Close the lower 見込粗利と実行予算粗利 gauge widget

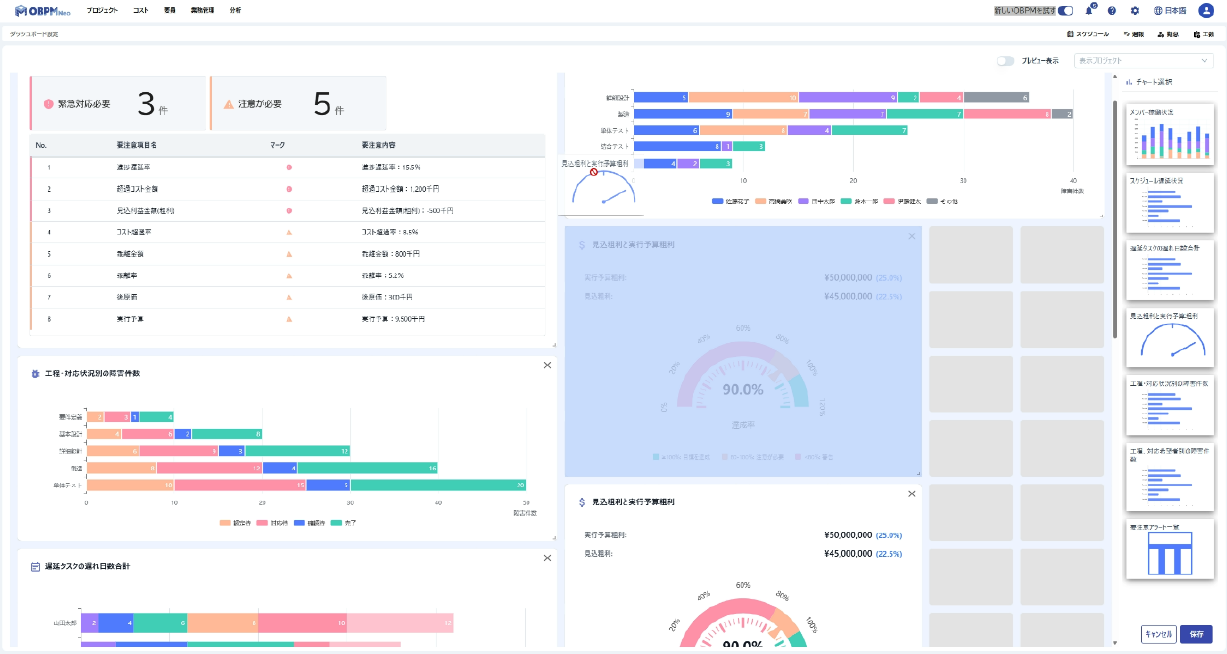[x=911, y=493]
